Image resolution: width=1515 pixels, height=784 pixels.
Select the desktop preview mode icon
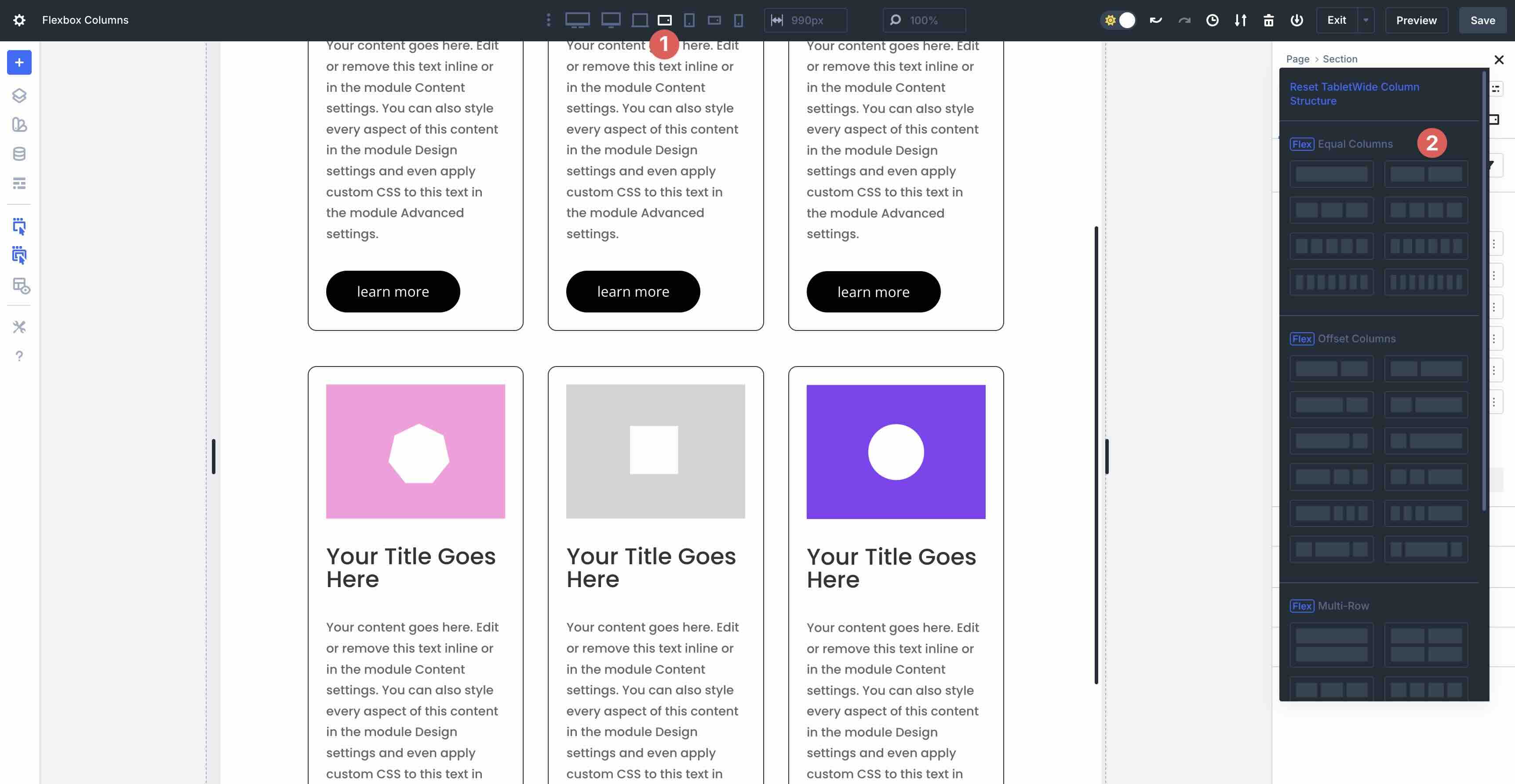tap(577, 19)
